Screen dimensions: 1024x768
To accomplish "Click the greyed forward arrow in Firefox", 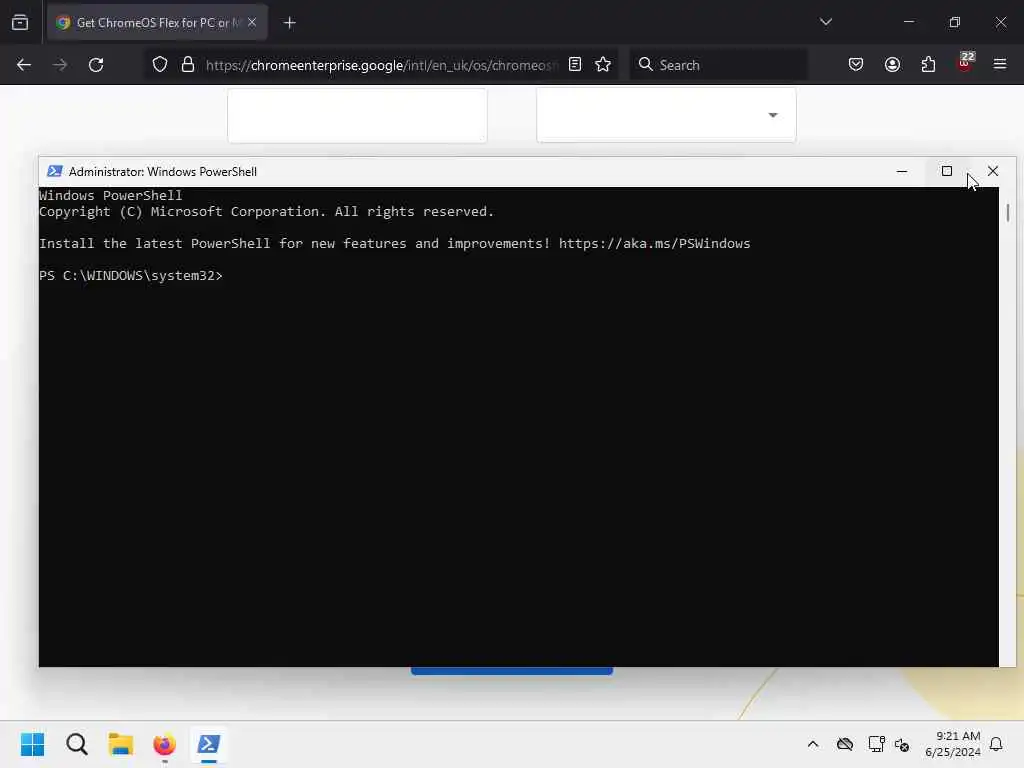I will [60, 65].
